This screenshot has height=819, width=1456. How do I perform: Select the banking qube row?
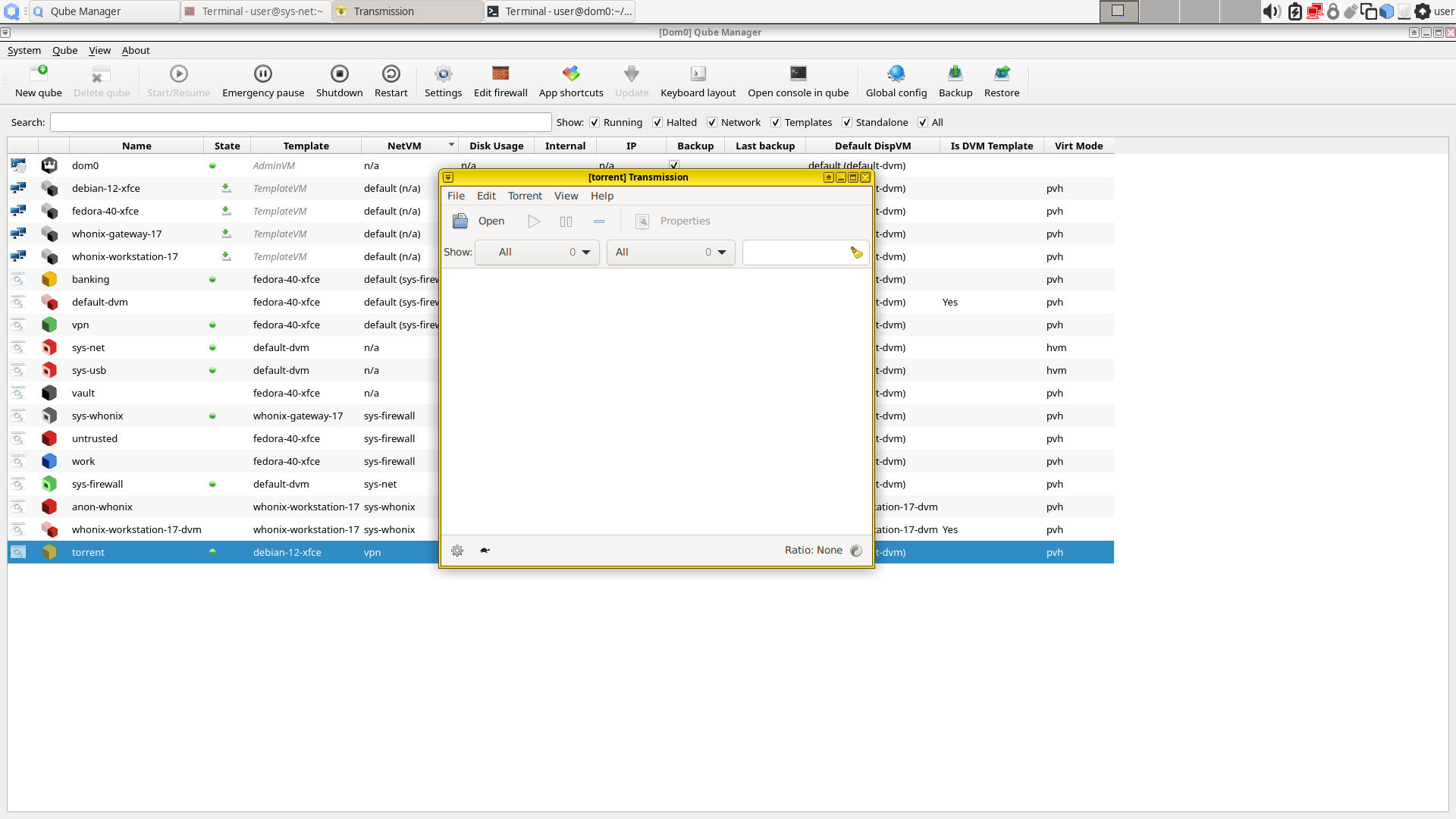pos(560,279)
